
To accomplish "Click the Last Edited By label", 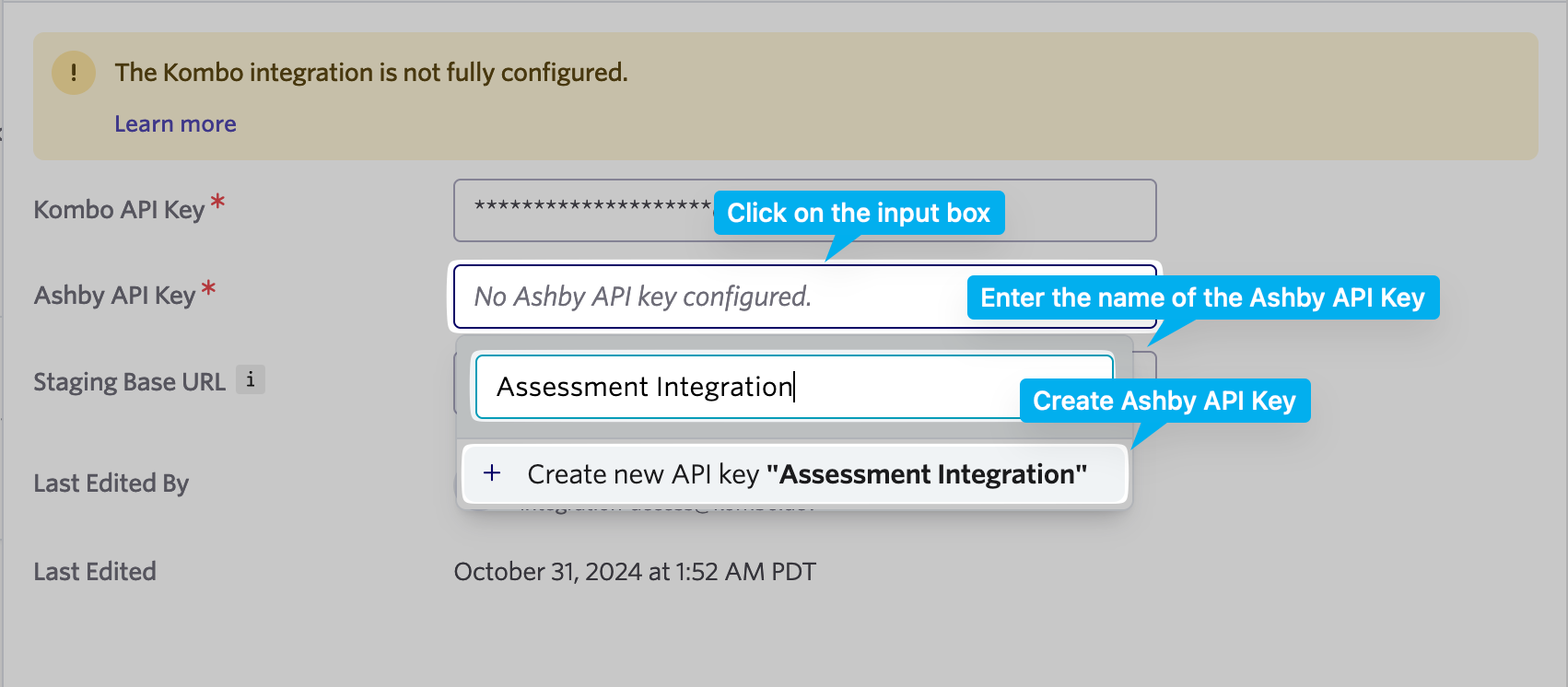I will click(111, 483).
